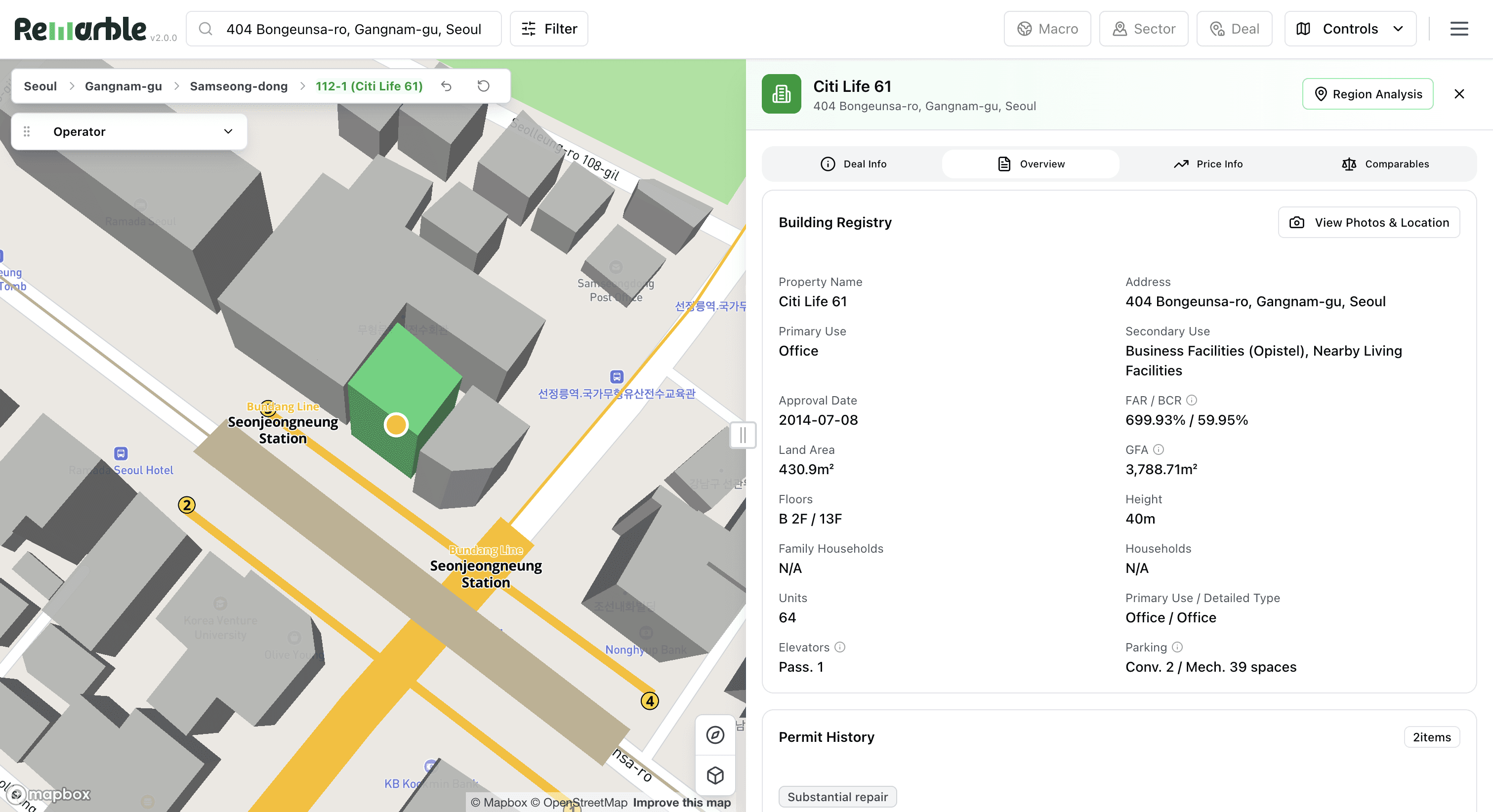Toggle the Sector layer button
Screen dimensions: 1493x812
[1144, 28]
